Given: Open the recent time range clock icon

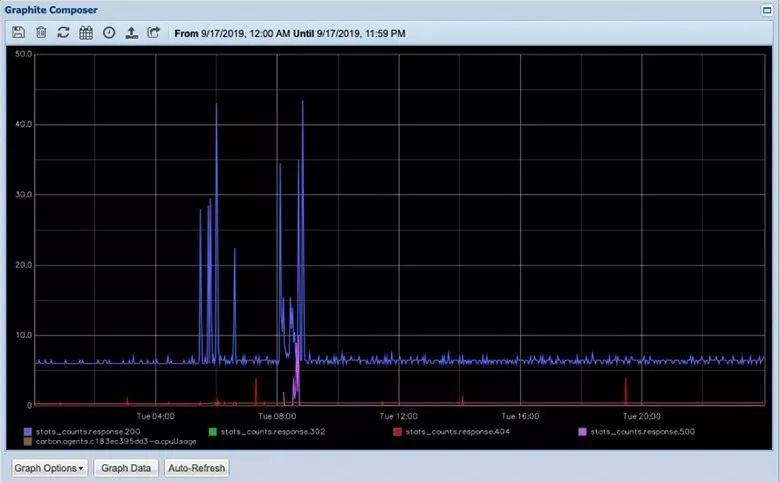Looking at the screenshot, I should [x=108, y=33].
